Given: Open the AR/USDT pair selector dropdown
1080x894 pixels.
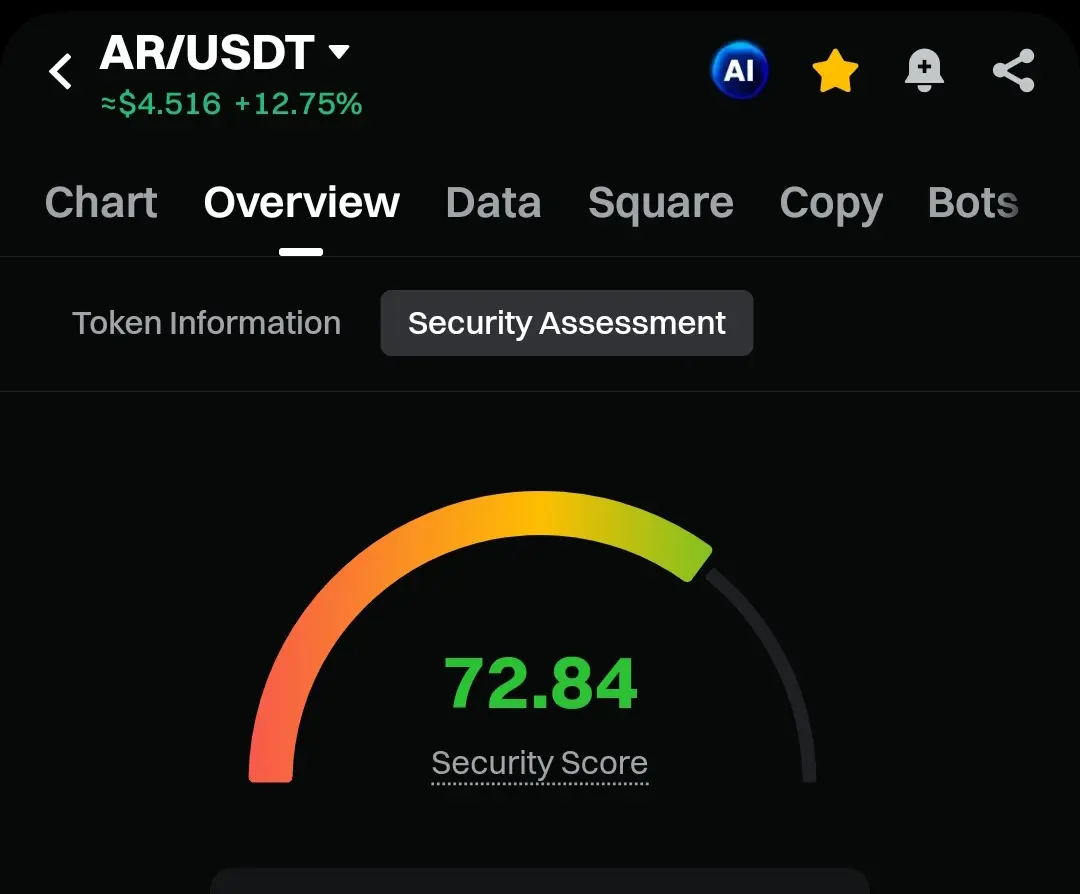Looking at the screenshot, I should [225, 52].
